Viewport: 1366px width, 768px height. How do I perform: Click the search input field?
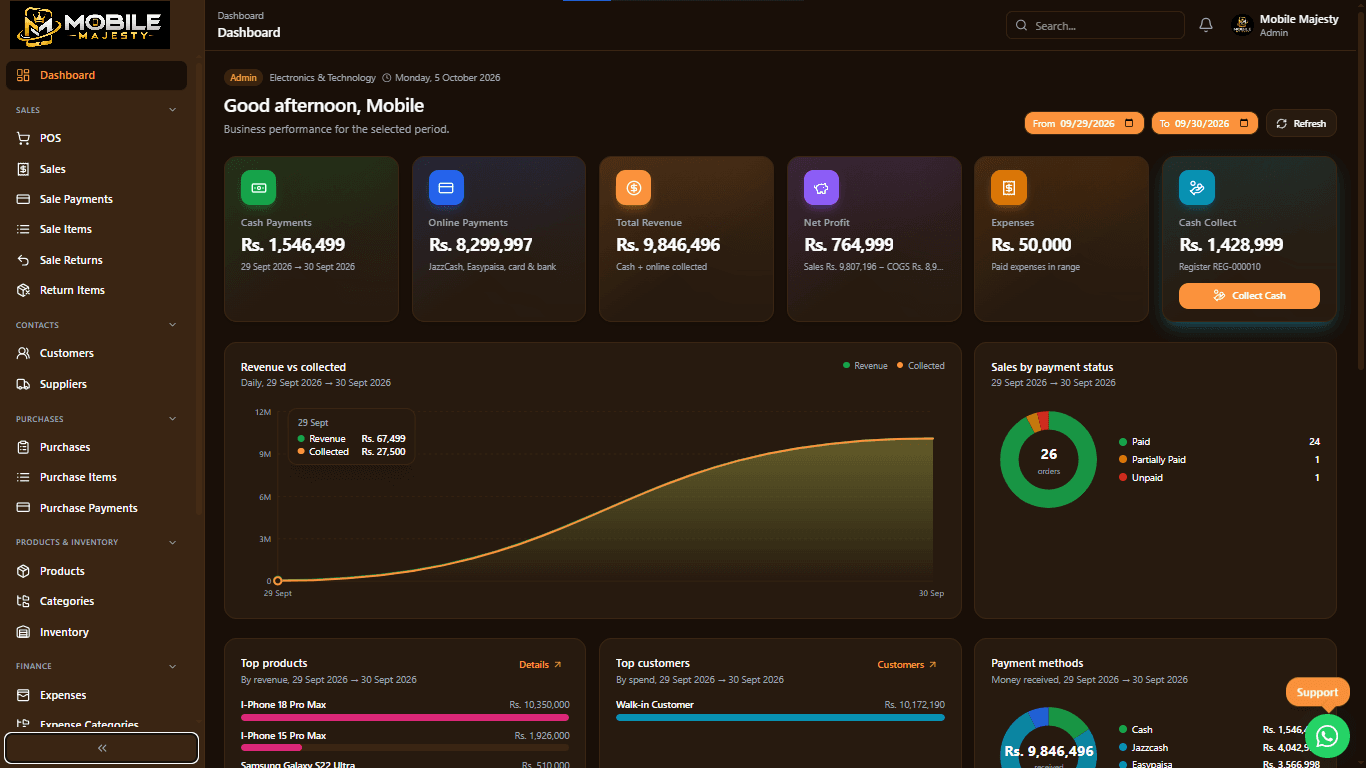tap(1095, 25)
